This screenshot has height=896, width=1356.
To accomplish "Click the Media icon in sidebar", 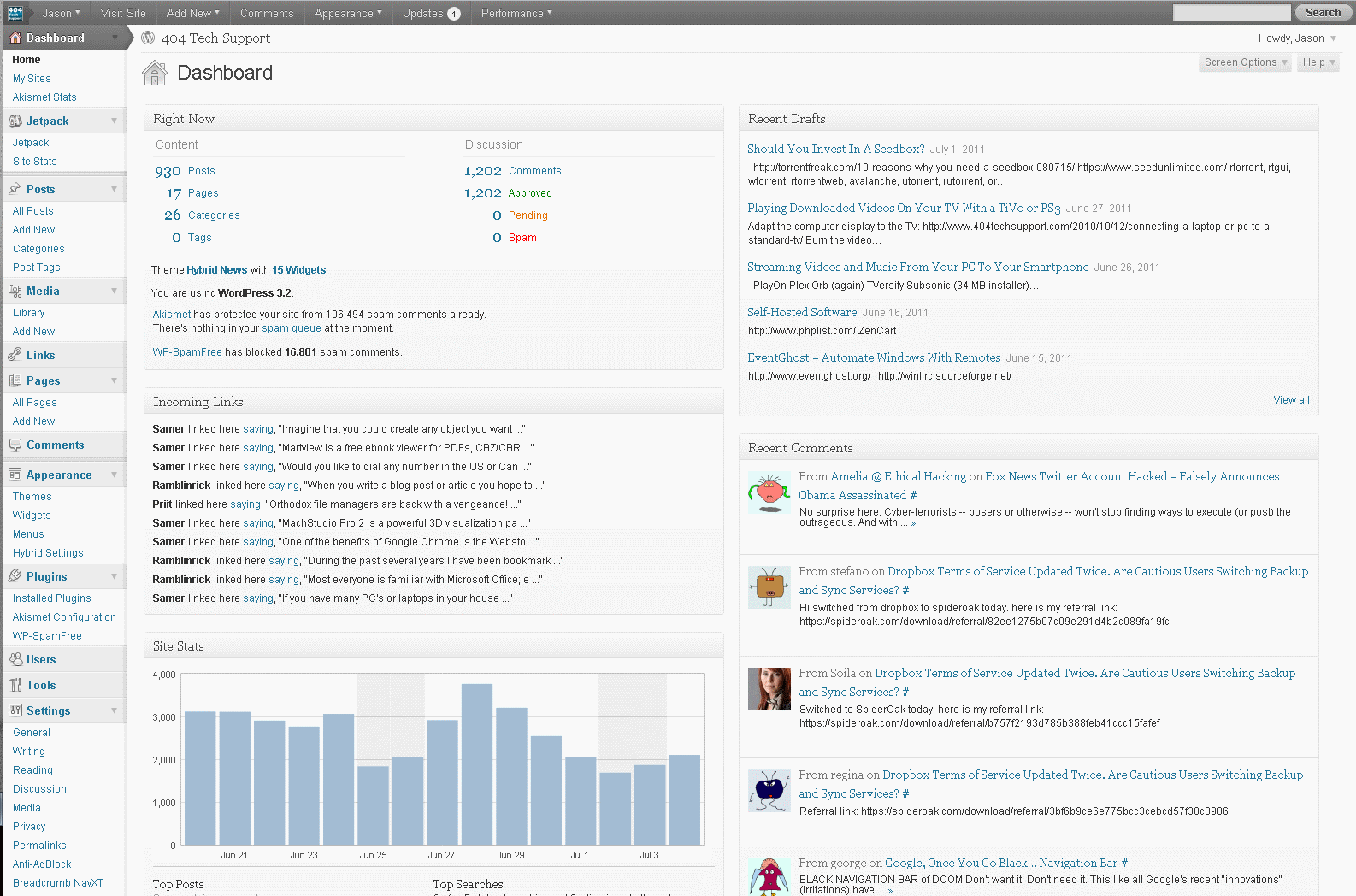I will tap(15, 291).
